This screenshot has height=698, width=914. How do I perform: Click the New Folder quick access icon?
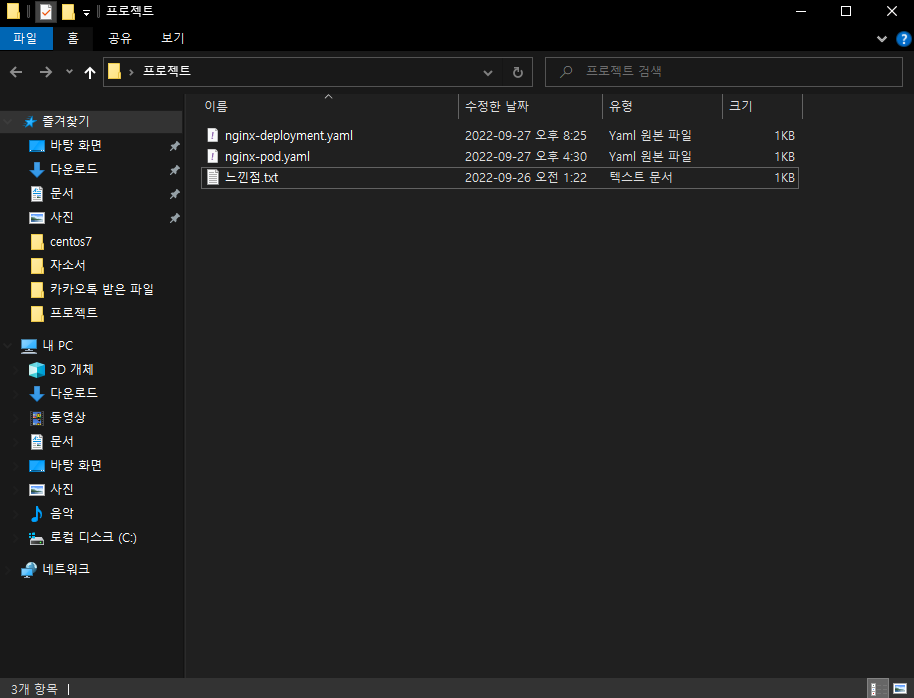point(68,11)
